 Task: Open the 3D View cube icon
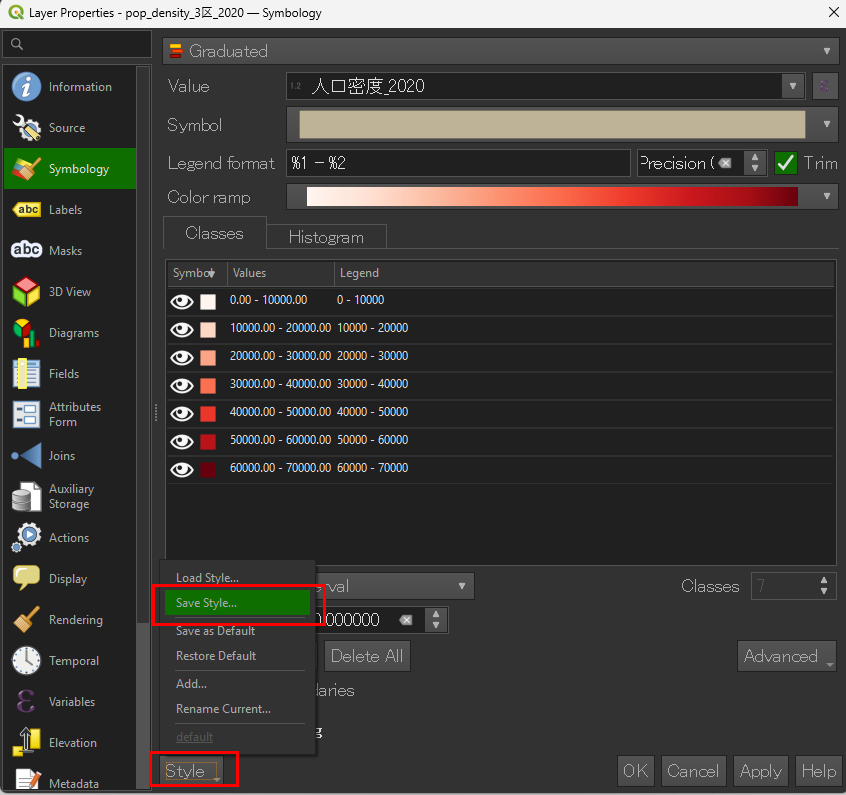26,292
